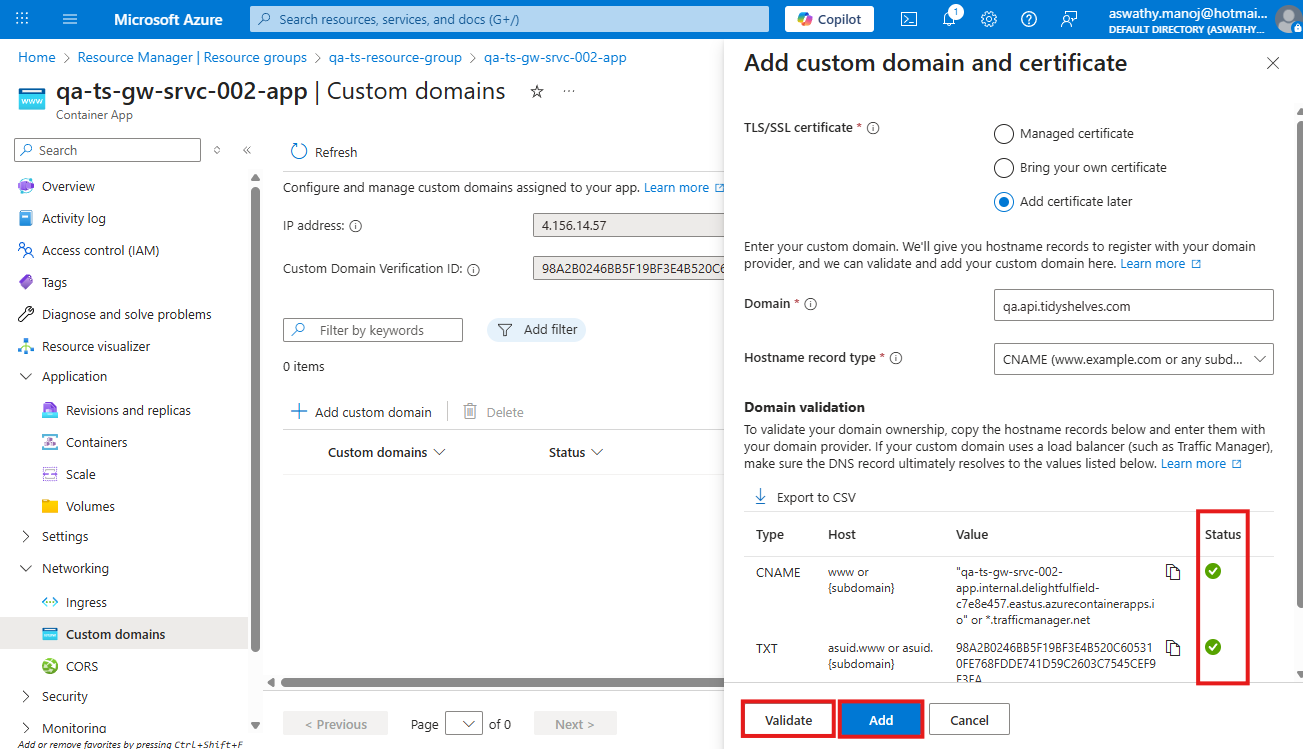Click the info icon beside Domain label
The image size is (1303, 749).
(811, 304)
